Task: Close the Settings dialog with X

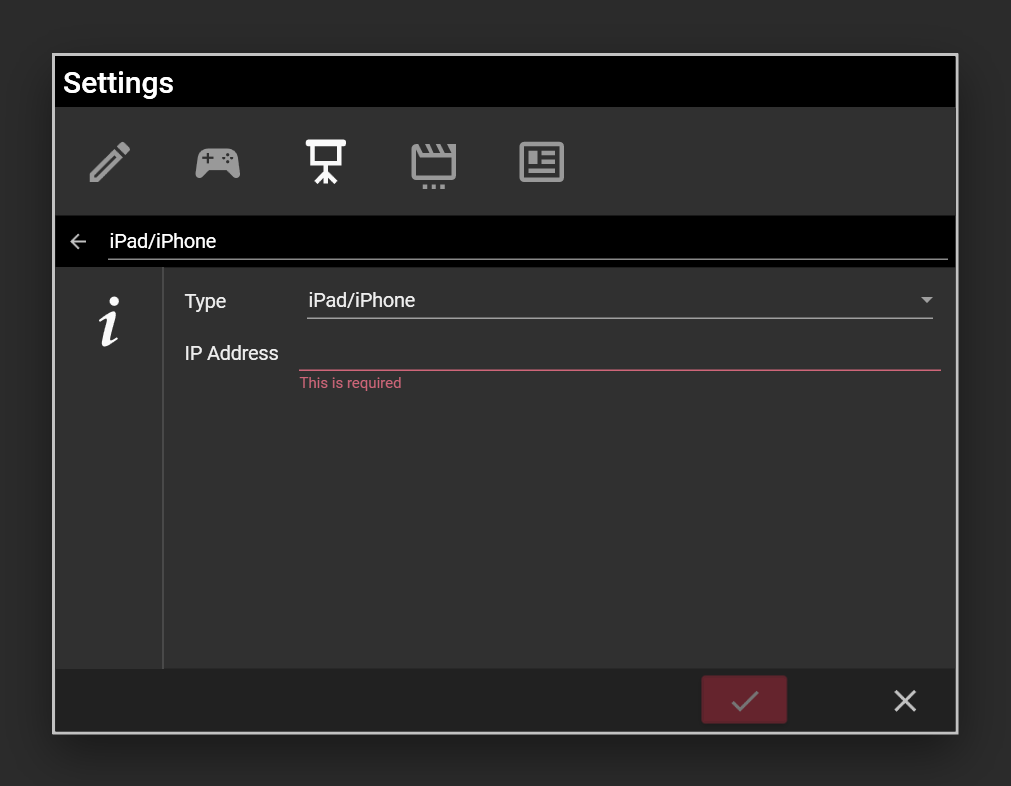Action: coord(904,701)
